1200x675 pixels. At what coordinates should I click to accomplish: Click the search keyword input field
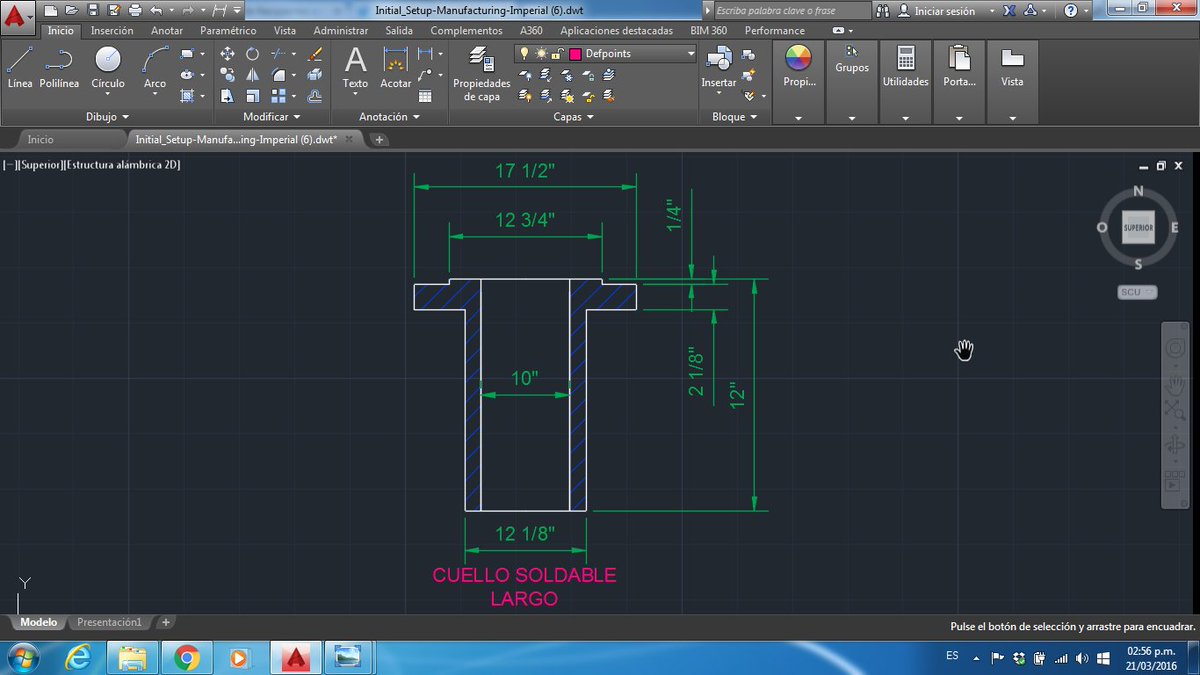click(790, 10)
